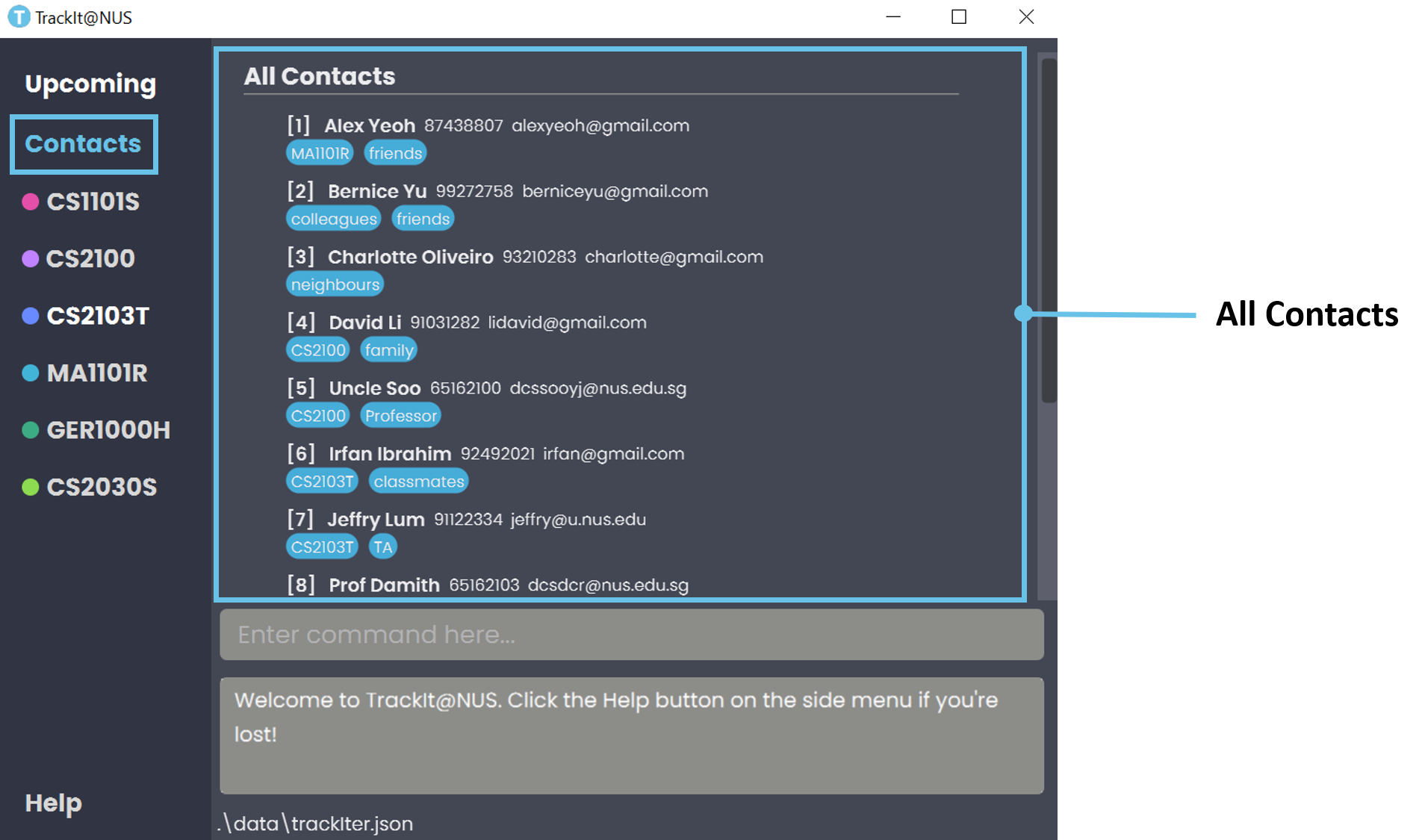This screenshot has height=840, width=1422.
Task: Click phone number 93210283
Action: [x=539, y=257]
